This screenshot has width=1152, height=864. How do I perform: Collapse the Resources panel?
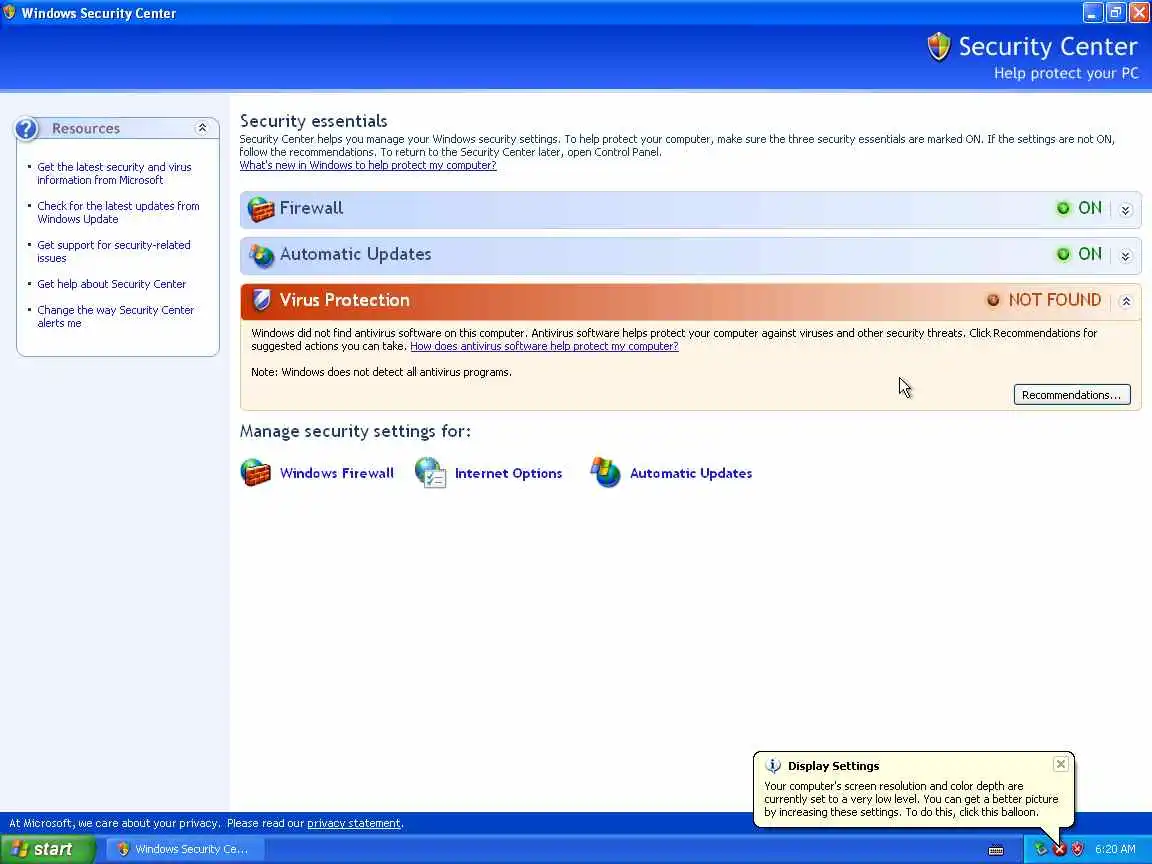[x=202, y=128]
